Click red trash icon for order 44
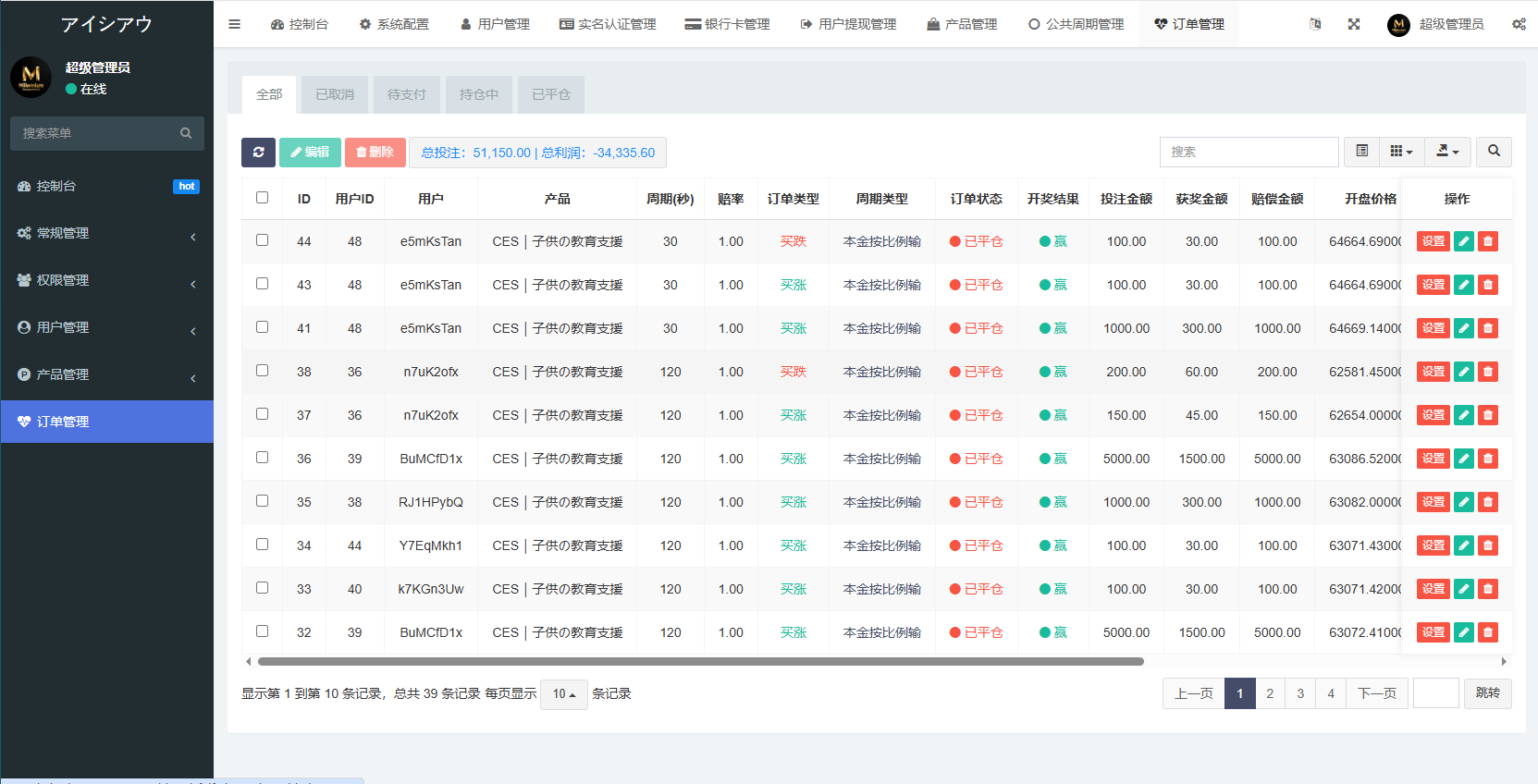The width and height of the screenshot is (1538, 784). coord(1488,241)
